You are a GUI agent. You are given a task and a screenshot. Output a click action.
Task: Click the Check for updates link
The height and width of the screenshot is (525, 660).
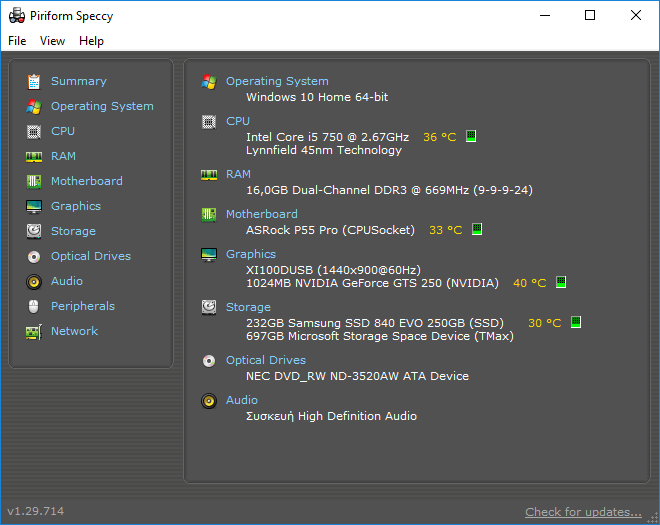[x=583, y=512]
